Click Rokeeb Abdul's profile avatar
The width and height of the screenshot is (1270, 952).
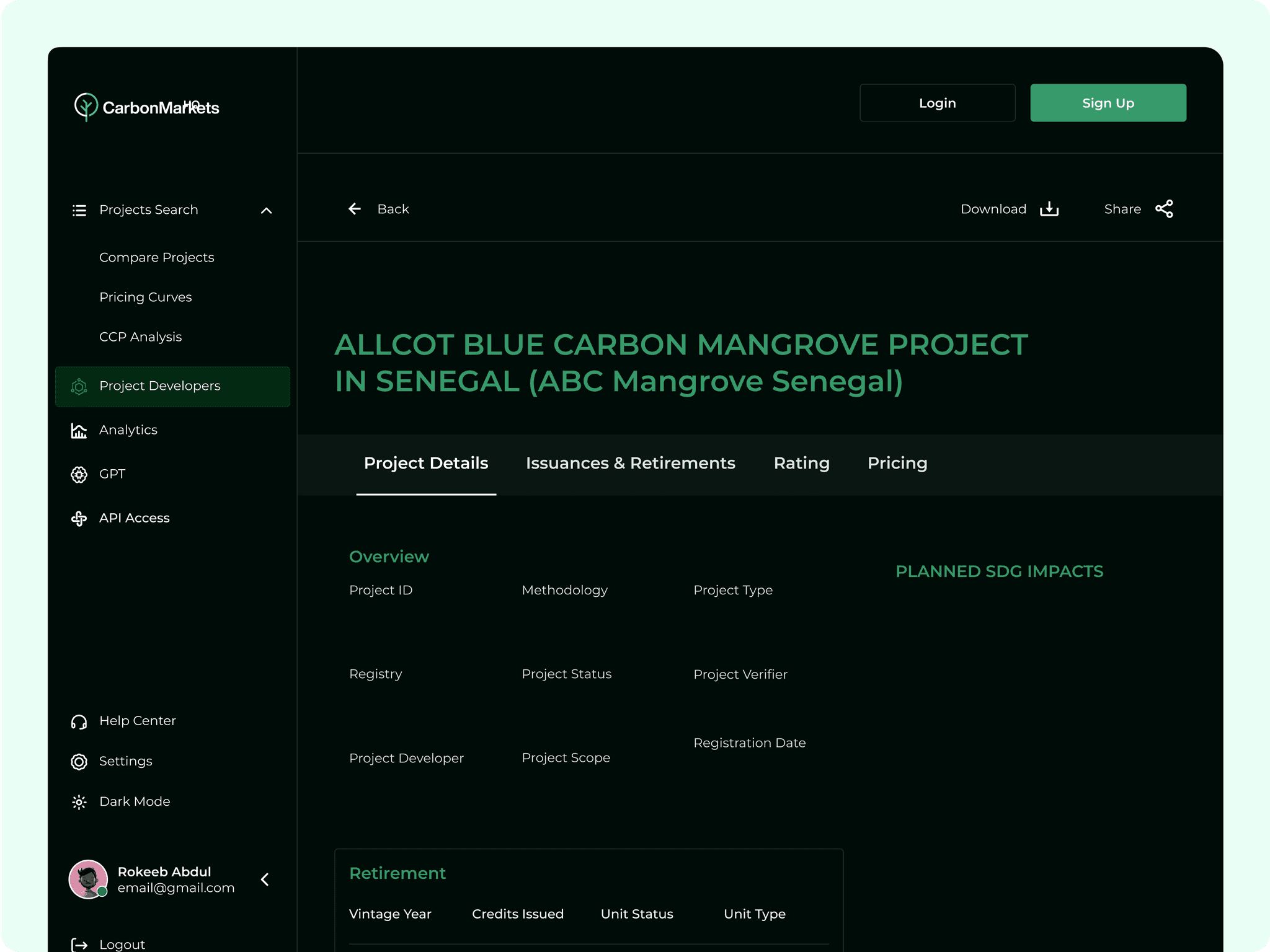tap(88, 879)
